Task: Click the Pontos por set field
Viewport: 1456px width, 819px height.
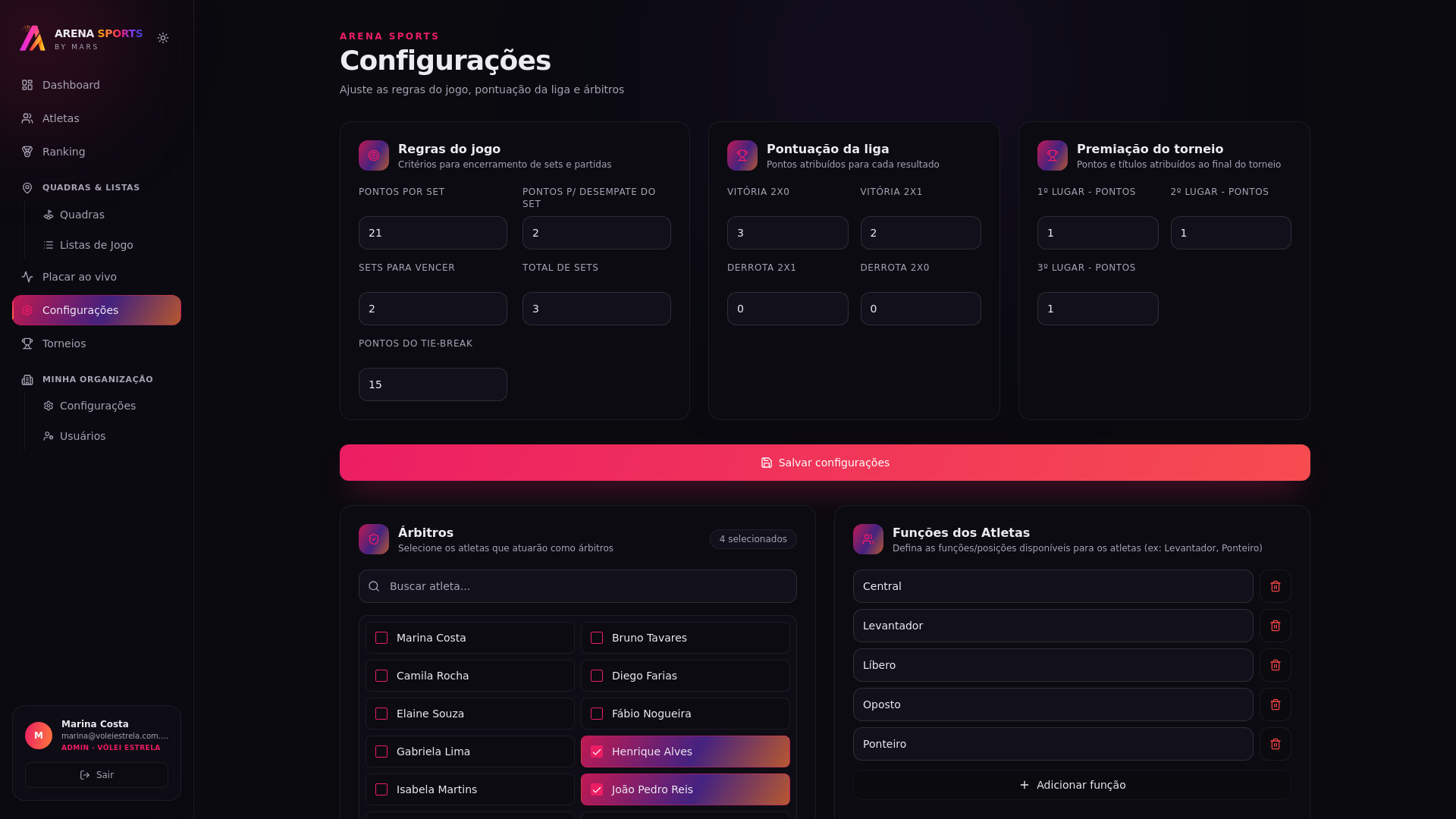Action: [433, 233]
